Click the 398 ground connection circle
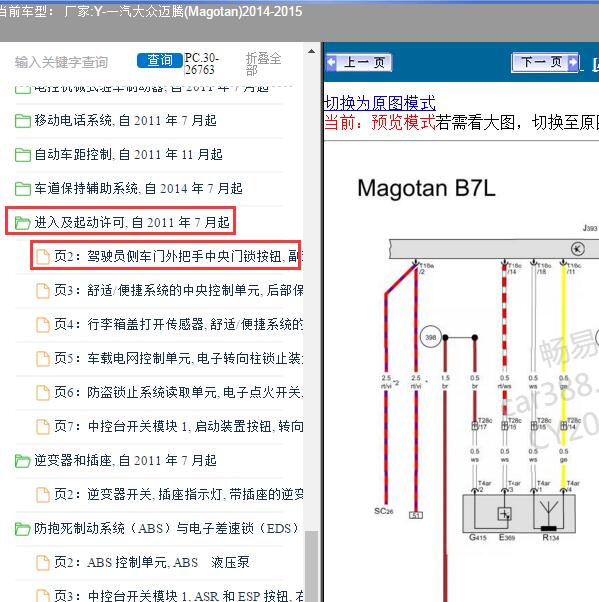 tap(430, 337)
